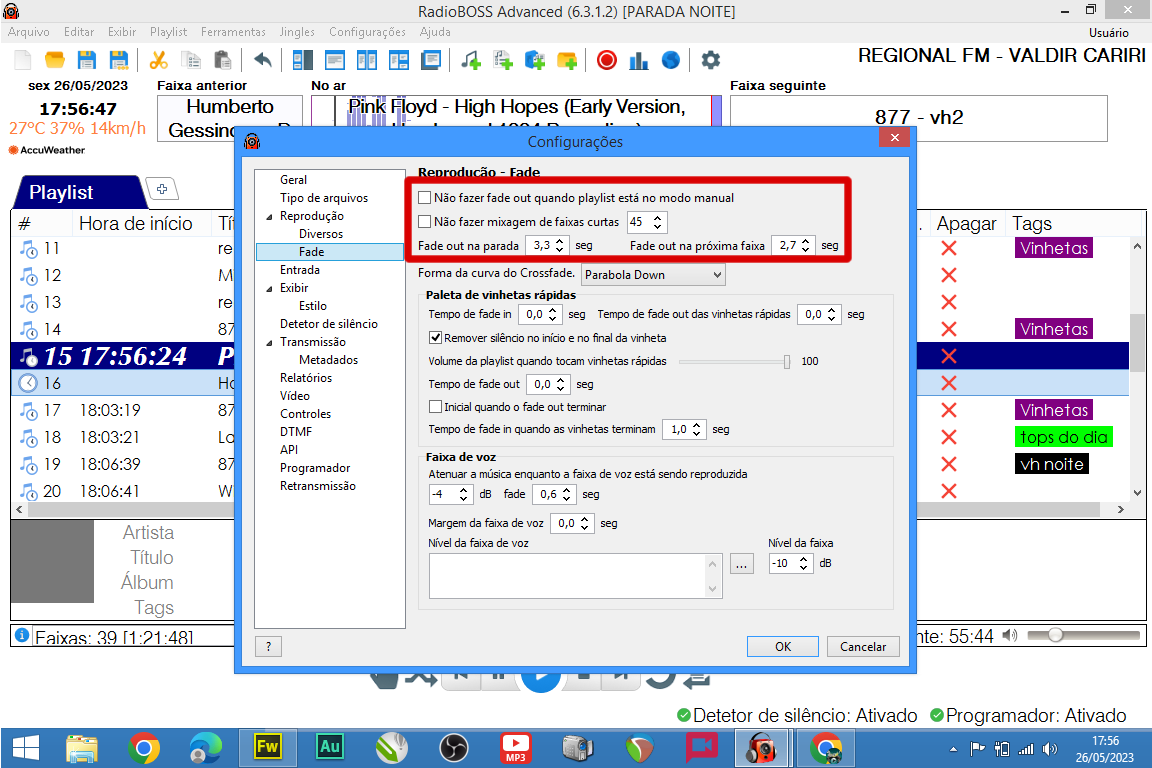Click the '...' browse button
This screenshot has width=1152, height=768.
(742, 564)
